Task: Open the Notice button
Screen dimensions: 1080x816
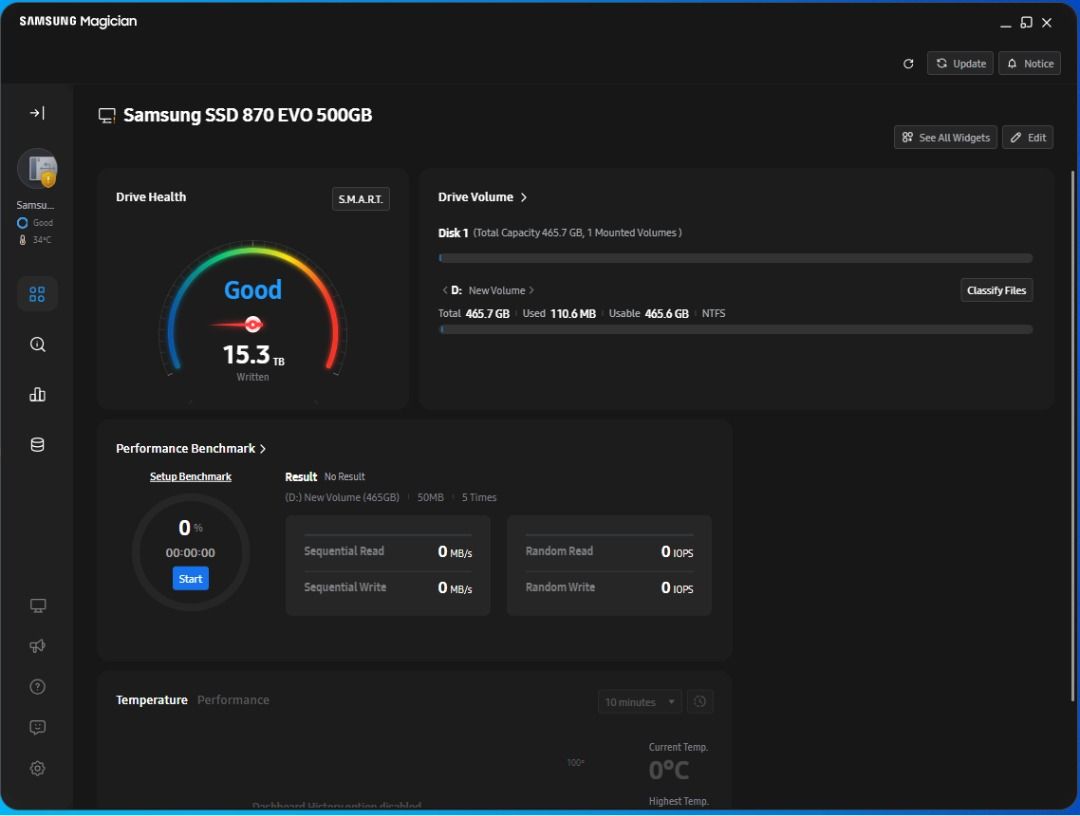Action: point(1030,63)
